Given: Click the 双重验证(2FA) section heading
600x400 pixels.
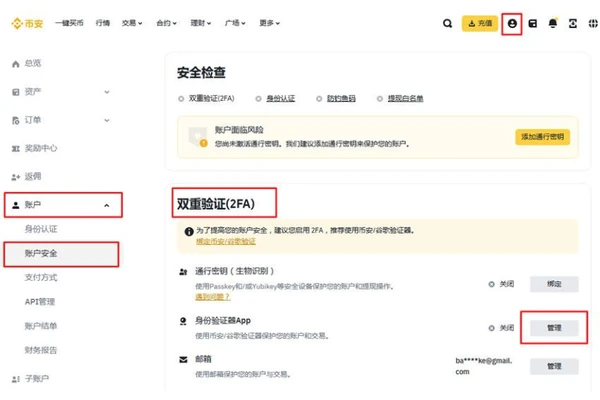Looking at the screenshot, I should [216, 204].
